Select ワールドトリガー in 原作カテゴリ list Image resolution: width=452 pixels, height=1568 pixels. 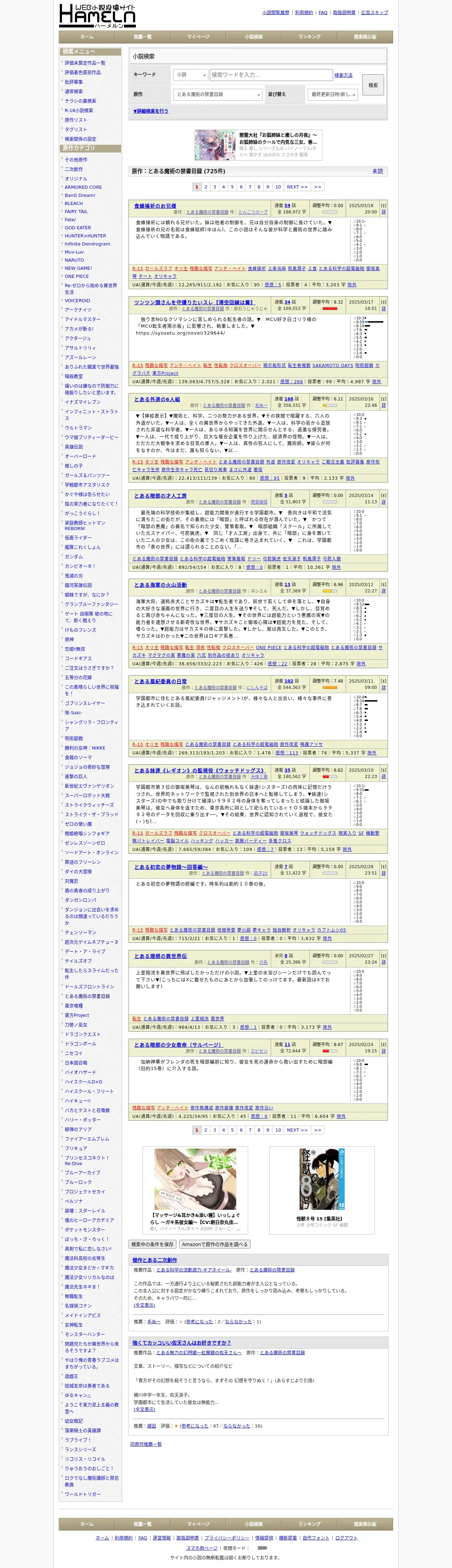coord(83,1494)
